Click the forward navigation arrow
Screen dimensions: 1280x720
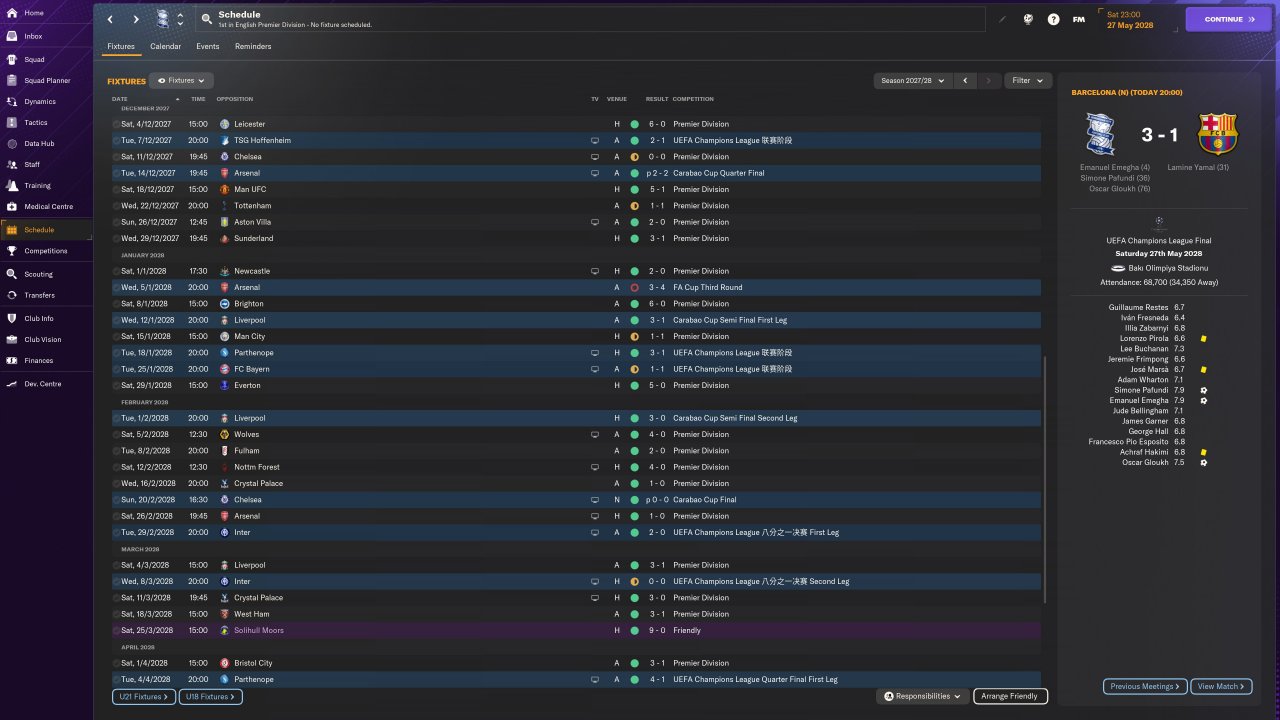point(136,19)
